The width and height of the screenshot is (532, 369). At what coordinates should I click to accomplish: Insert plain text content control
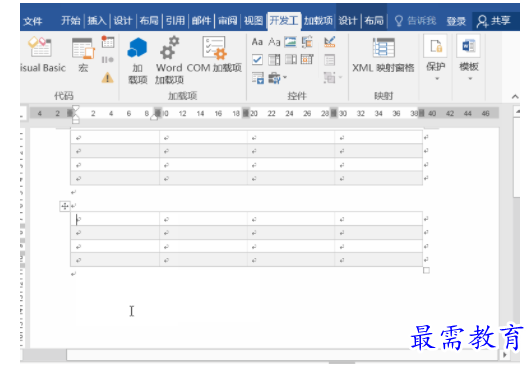pos(274,42)
